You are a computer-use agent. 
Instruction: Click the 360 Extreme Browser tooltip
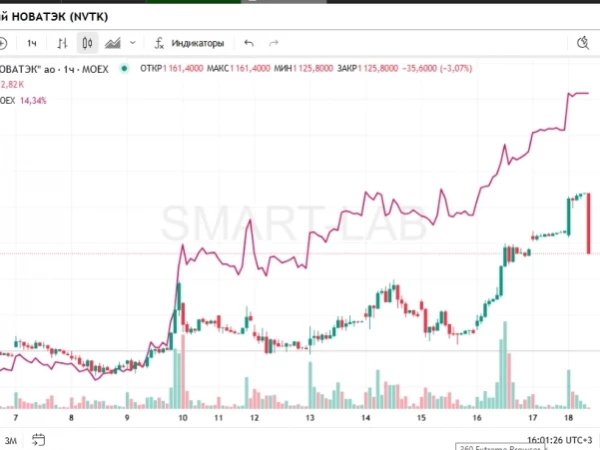click(499, 447)
